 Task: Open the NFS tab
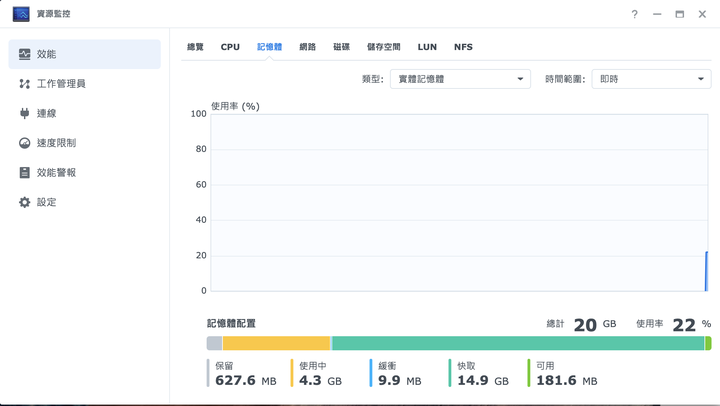[x=463, y=47]
